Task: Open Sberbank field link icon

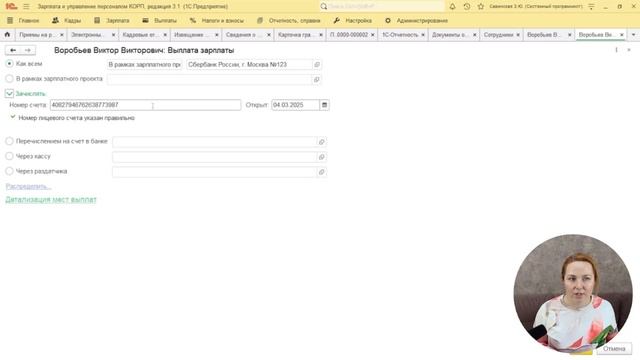Action: coord(317,64)
